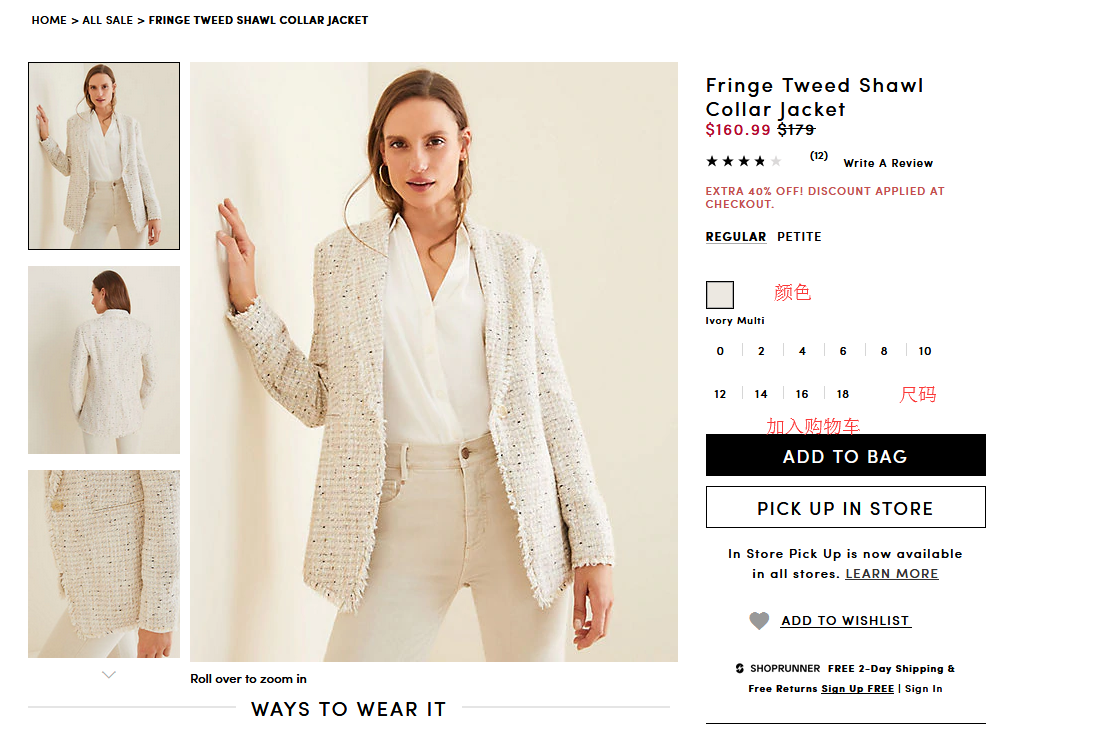Image resolution: width=1101 pixels, height=729 pixels.
Task: Open All Sale breadcrumb link
Action: [107, 20]
